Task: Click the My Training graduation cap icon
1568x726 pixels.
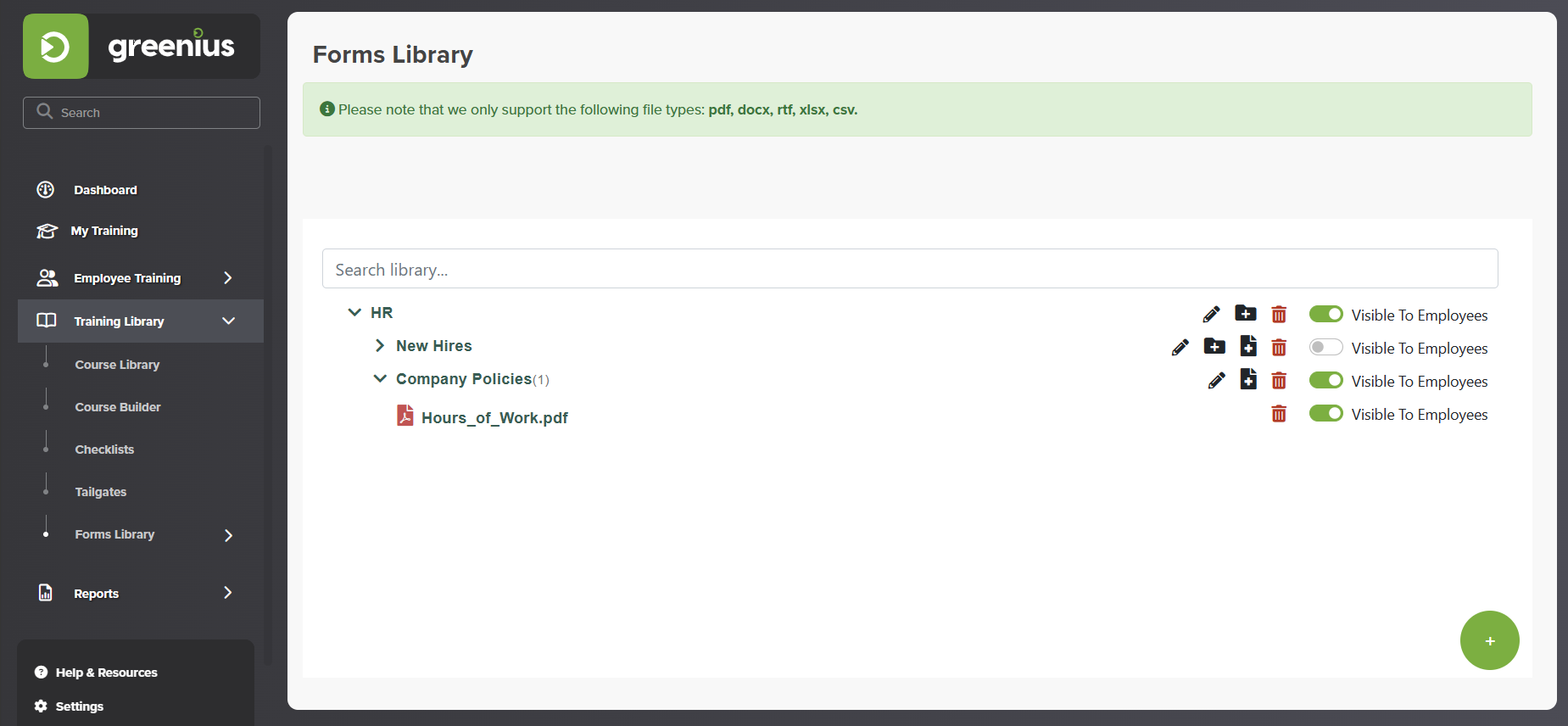Action: (47, 231)
